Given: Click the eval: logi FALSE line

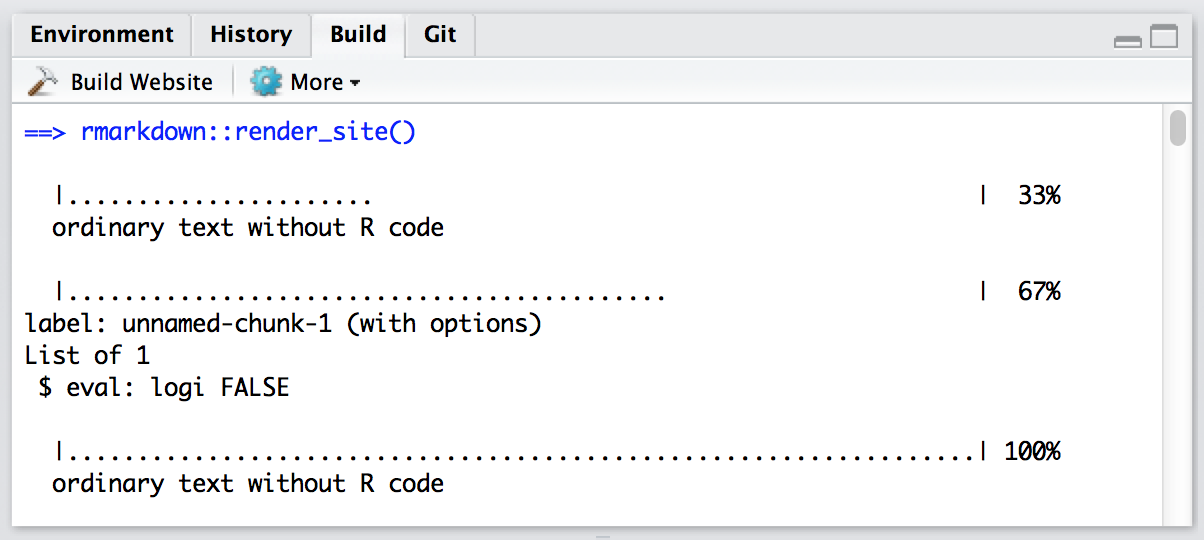Looking at the screenshot, I should [163, 388].
